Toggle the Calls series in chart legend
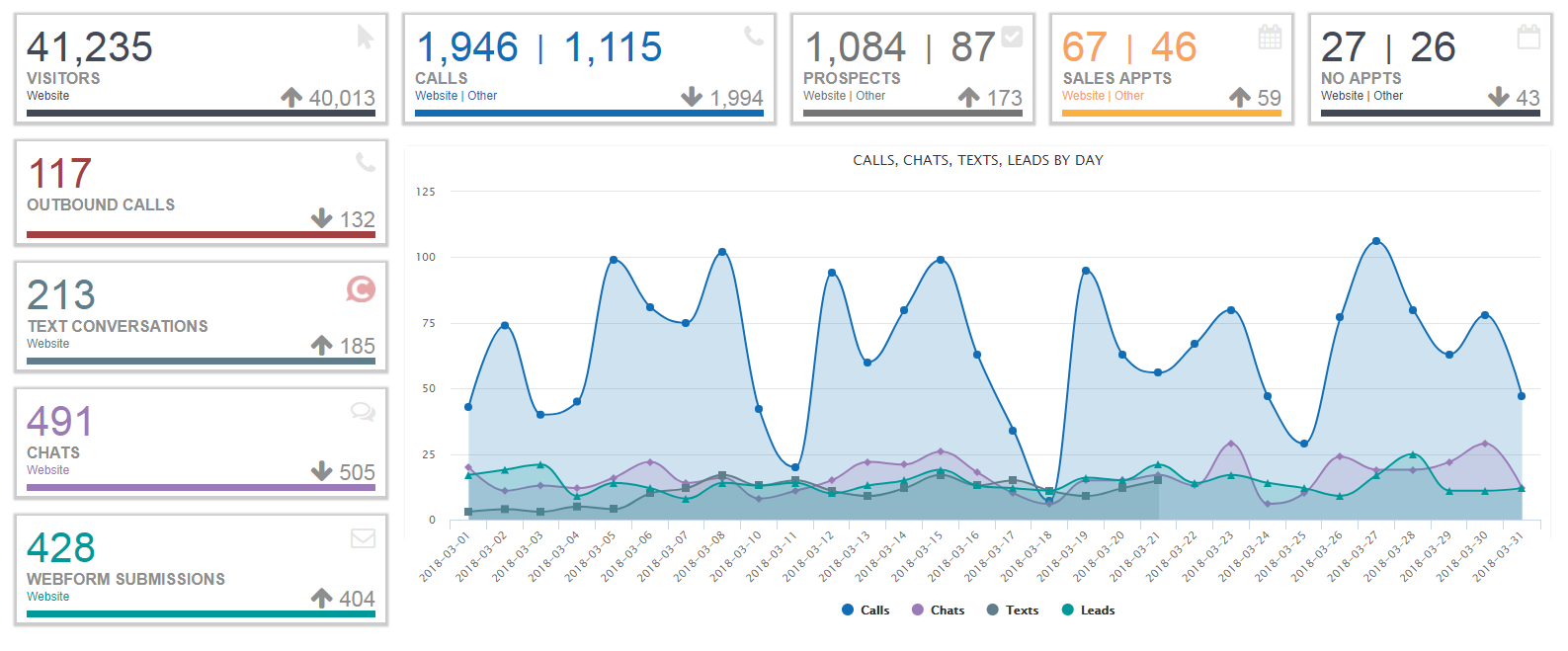The height and width of the screenshot is (651, 1568). tap(866, 610)
